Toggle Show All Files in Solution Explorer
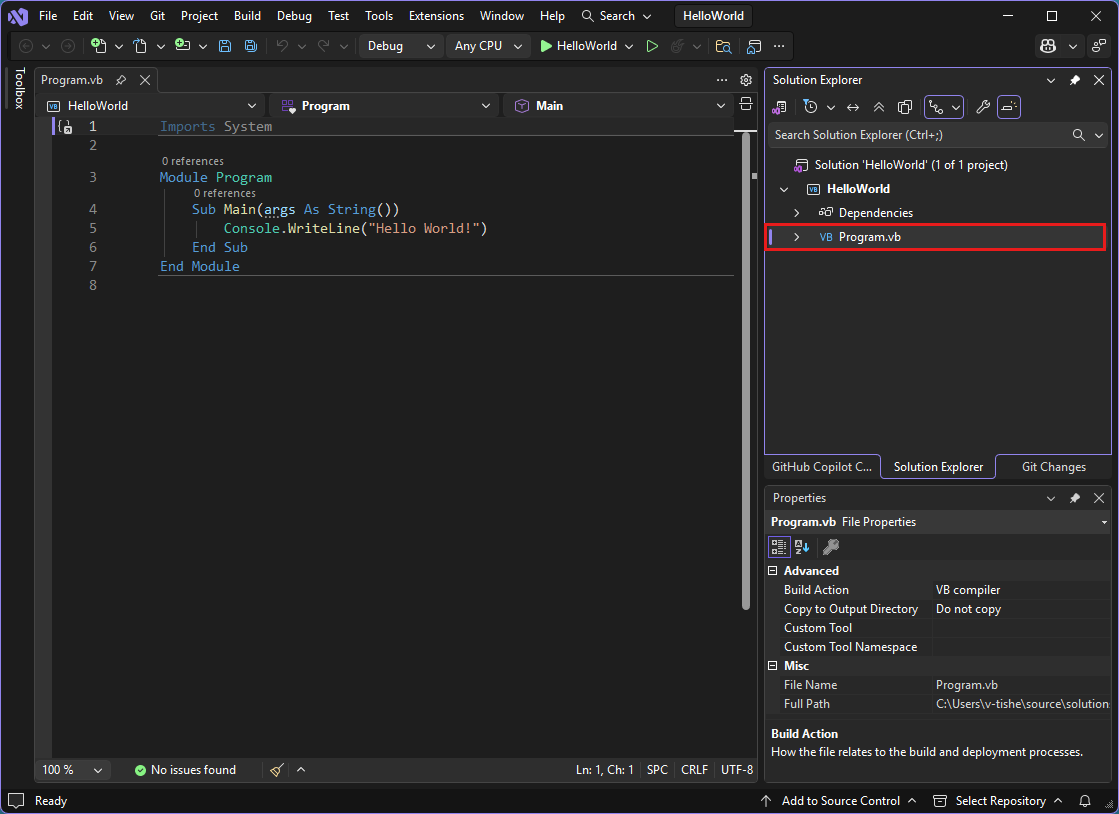This screenshot has width=1119, height=814. [905, 107]
